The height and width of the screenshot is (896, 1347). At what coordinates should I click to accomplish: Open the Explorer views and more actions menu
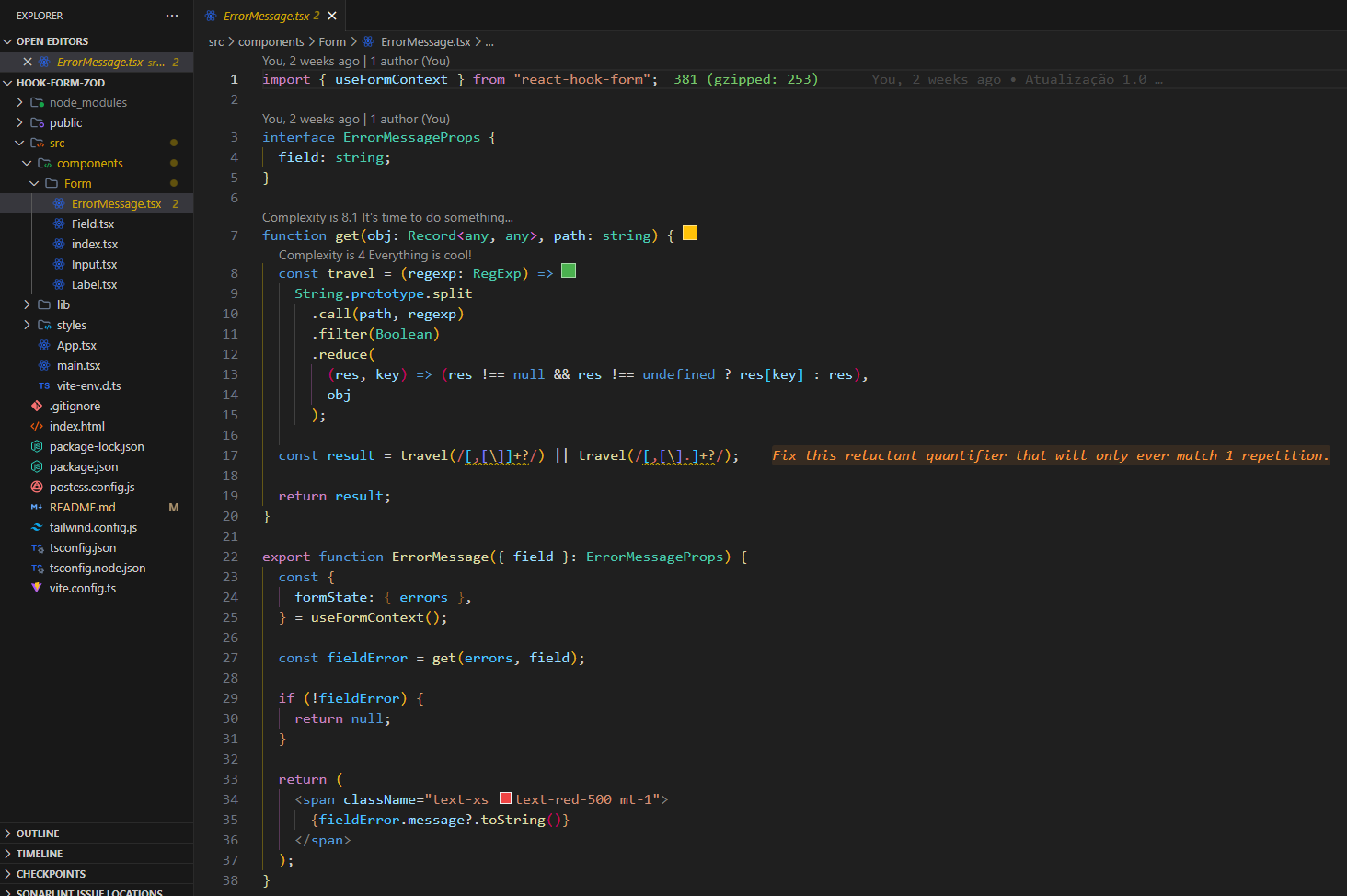(172, 16)
